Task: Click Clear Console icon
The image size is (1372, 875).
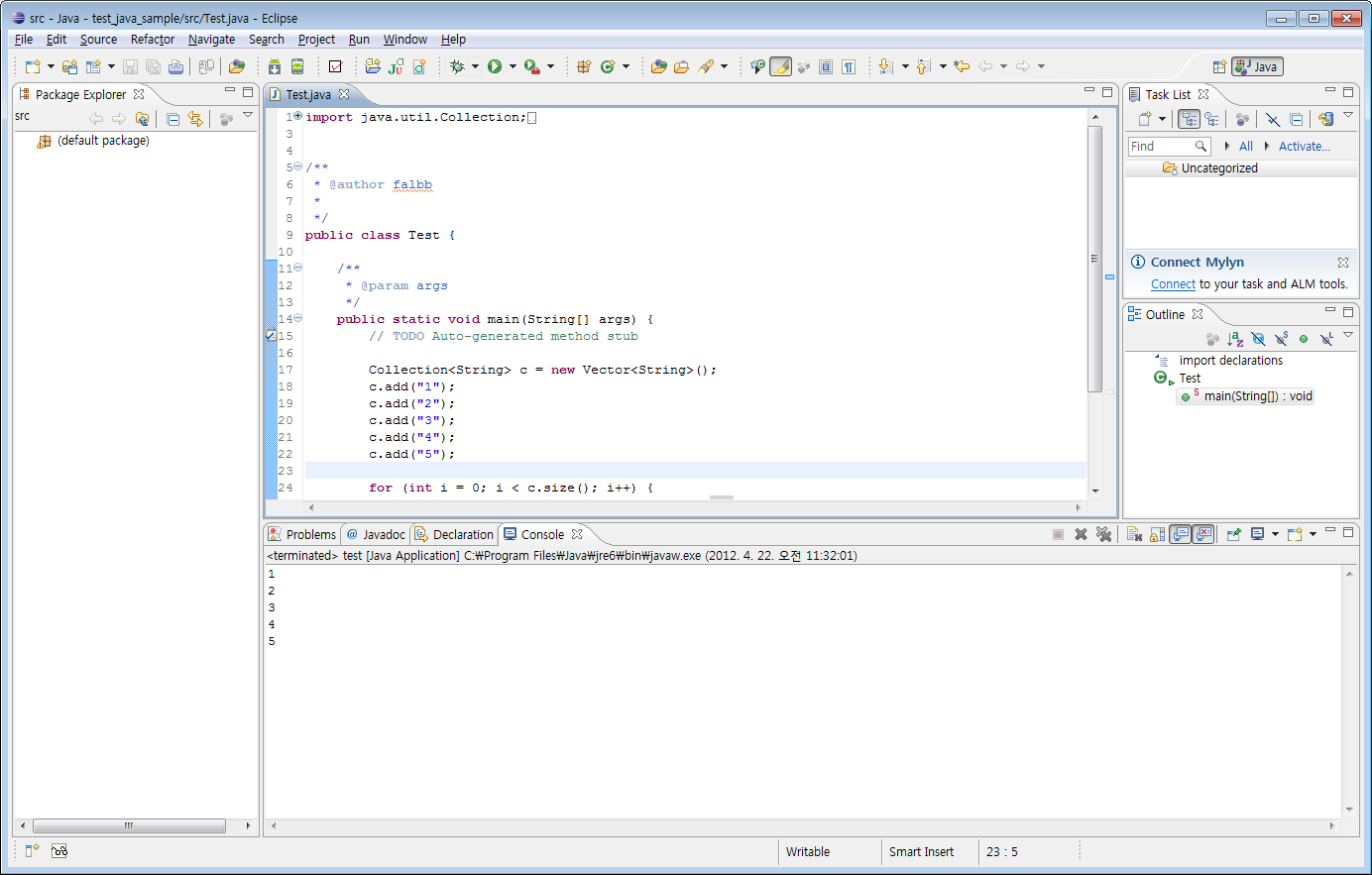Action: click(x=1135, y=534)
